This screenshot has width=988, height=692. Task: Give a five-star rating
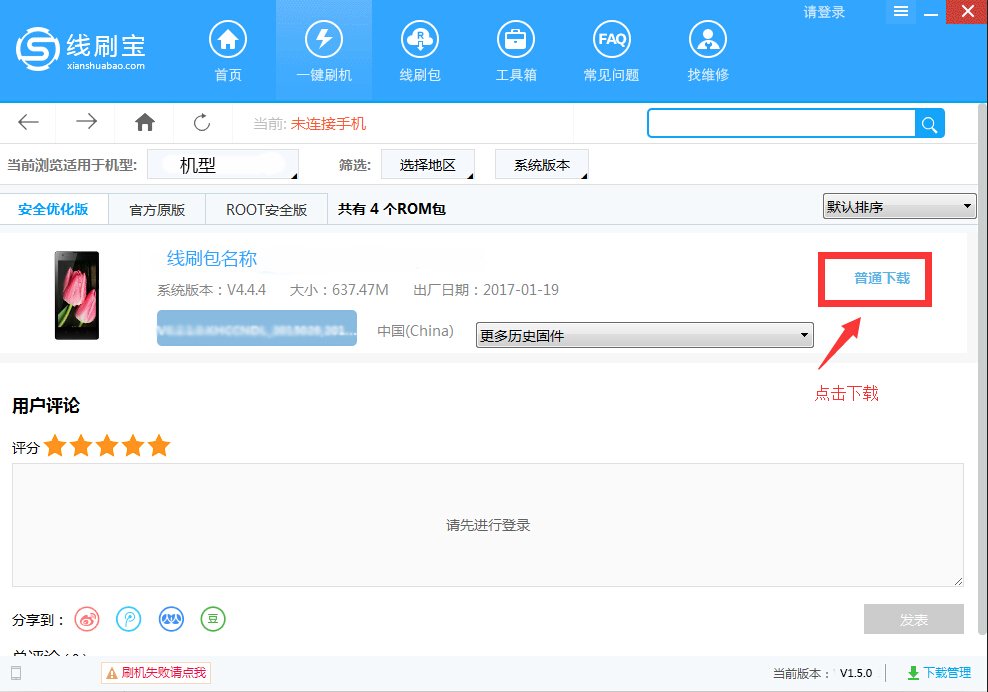[x=159, y=445]
